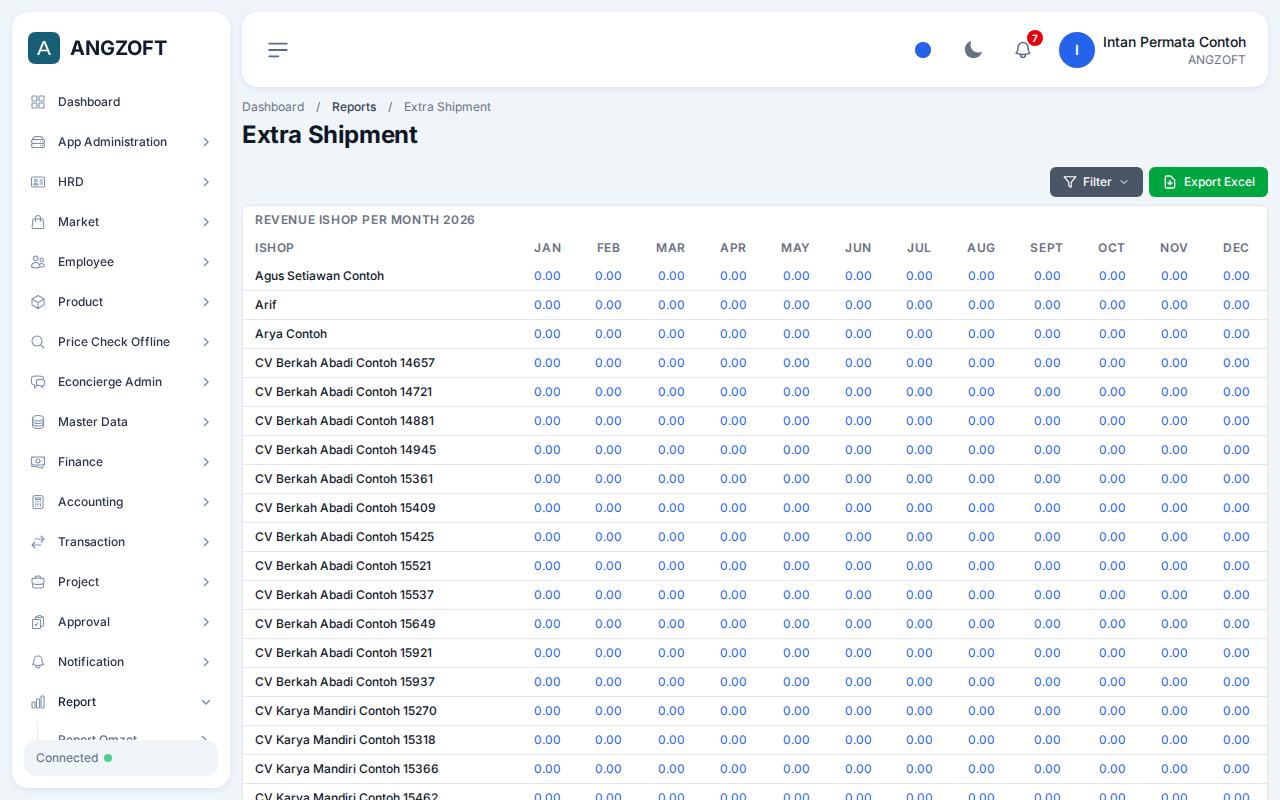Click user name Intan Permata Contoh

1174,42
